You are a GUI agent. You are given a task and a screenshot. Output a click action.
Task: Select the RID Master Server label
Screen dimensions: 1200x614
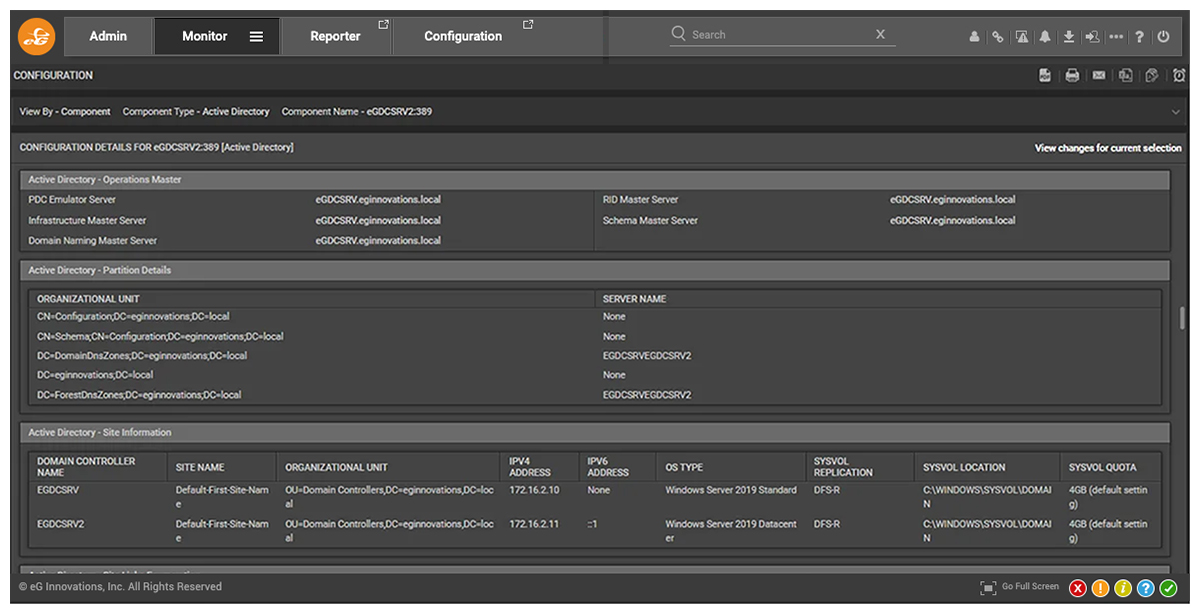click(x=640, y=200)
